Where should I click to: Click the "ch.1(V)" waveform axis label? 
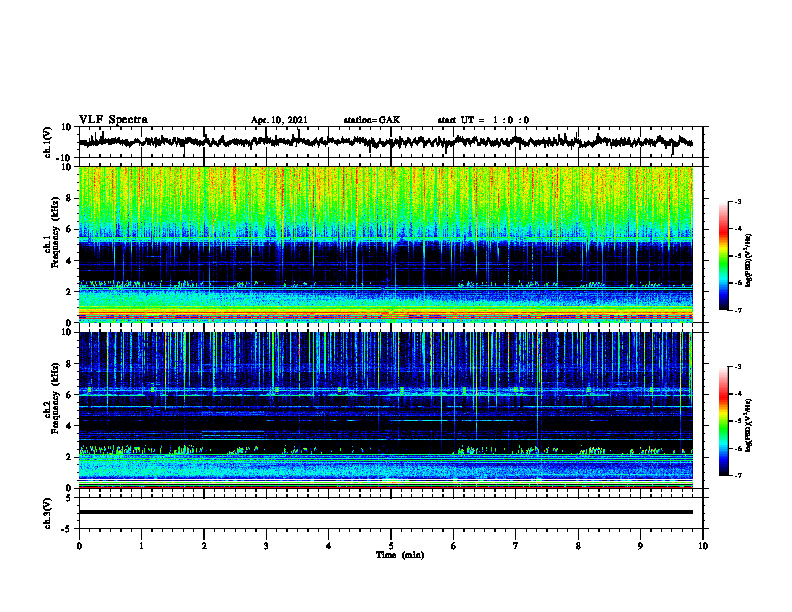(48, 142)
